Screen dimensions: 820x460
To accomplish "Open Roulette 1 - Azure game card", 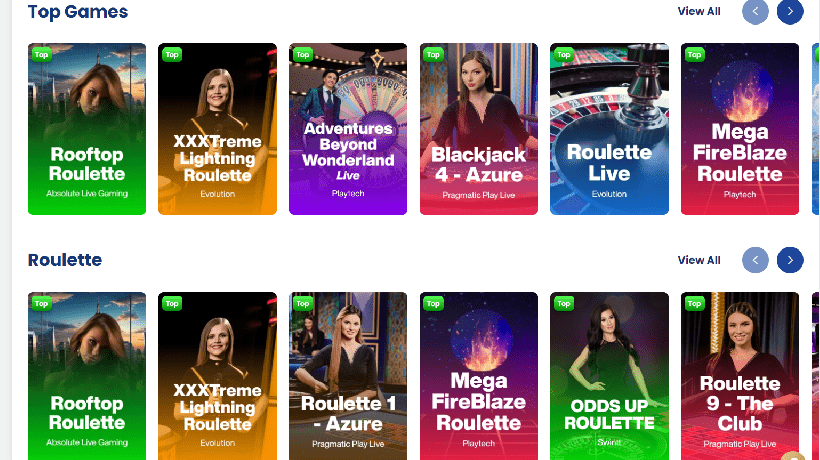I will tap(348, 376).
